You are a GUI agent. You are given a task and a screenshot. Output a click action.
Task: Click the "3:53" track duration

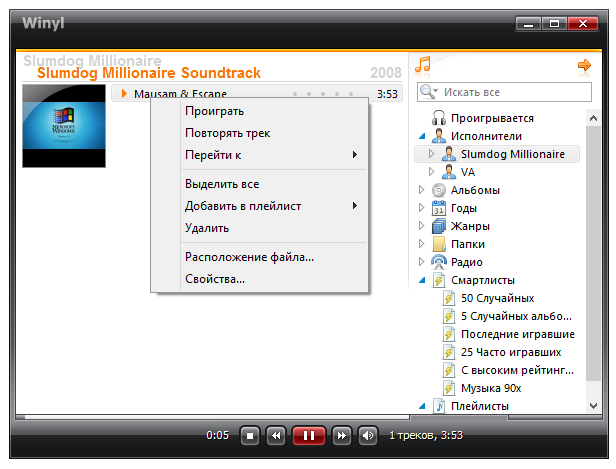[x=387, y=94]
